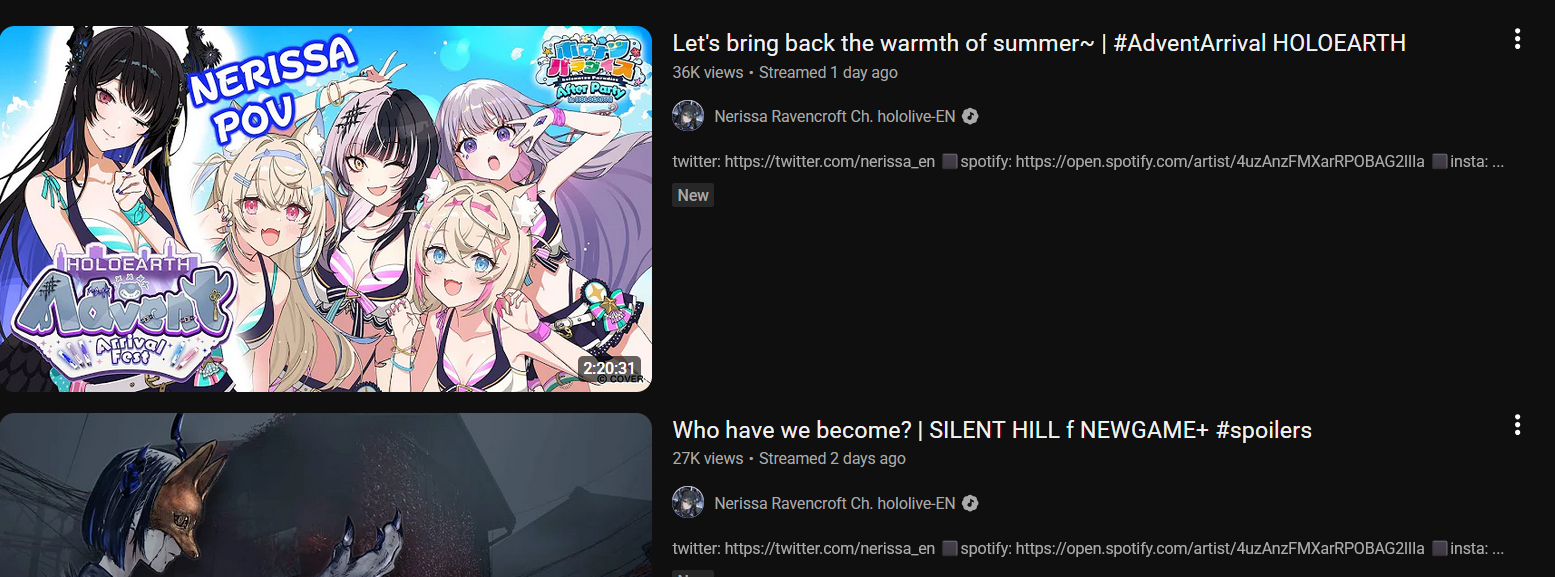Click Nerissa channel avatar under AdventArrival video

(x=688, y=116)
